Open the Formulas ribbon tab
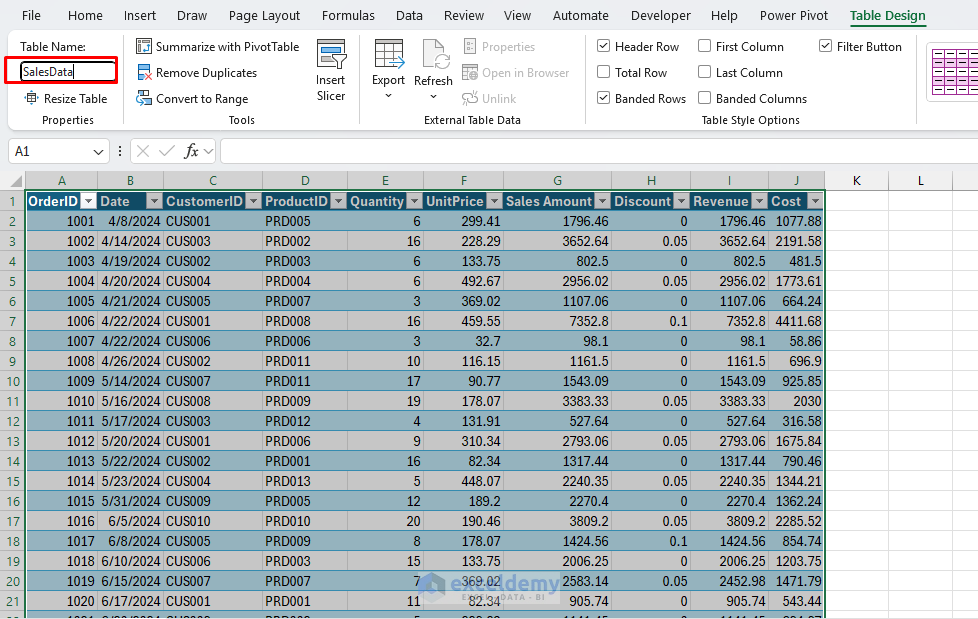The width and height of the screenshot is (978, 619). pos(348,15)
